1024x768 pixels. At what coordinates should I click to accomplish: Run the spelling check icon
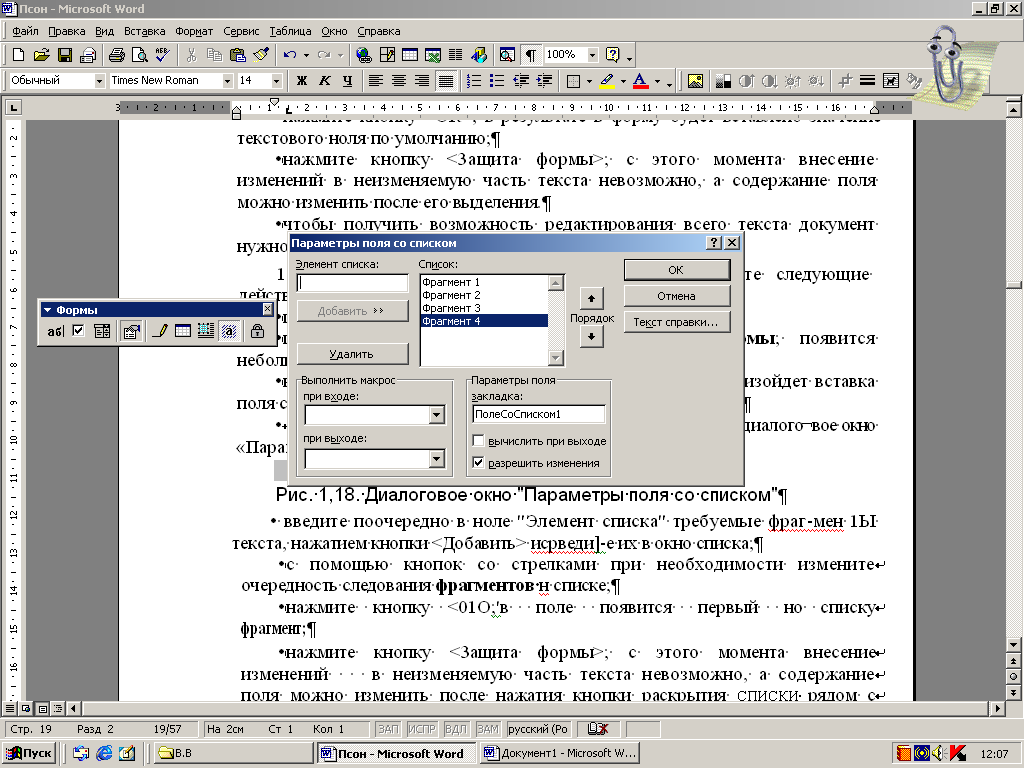coord(162,55)
